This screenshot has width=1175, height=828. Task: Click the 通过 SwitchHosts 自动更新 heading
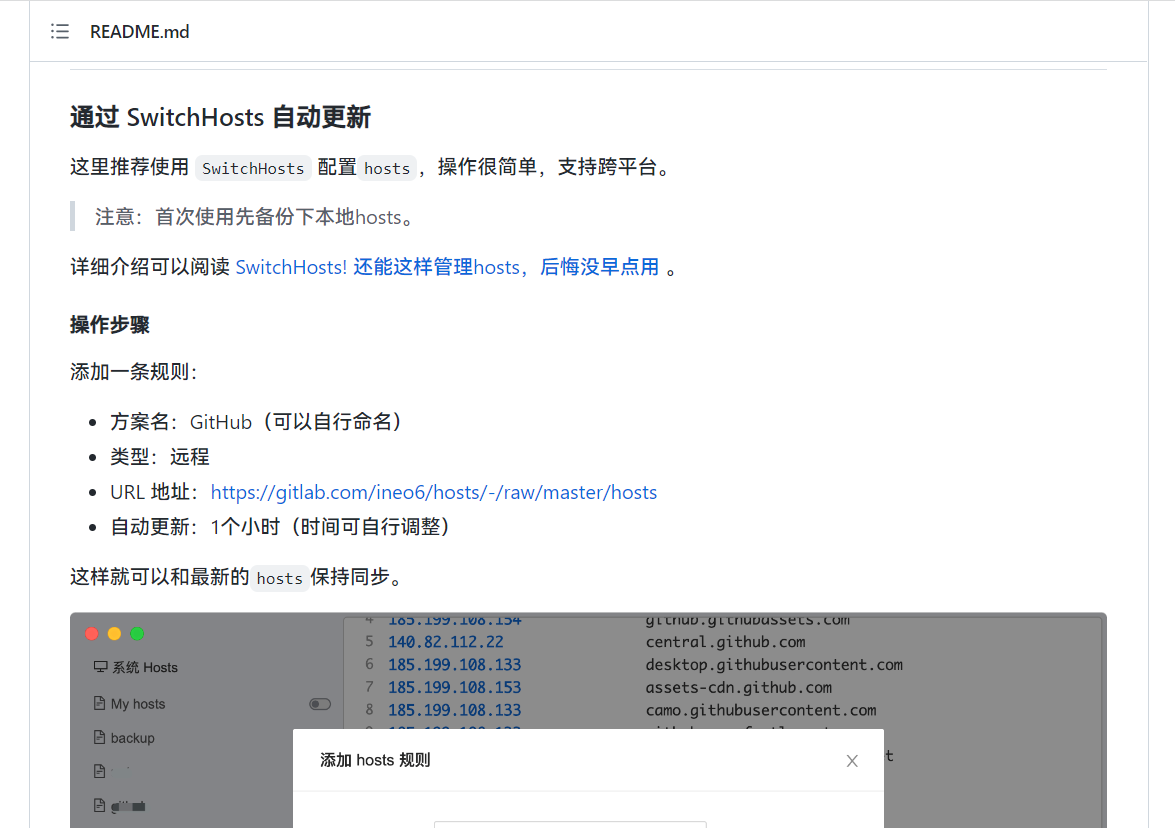(x=220, y=118)
